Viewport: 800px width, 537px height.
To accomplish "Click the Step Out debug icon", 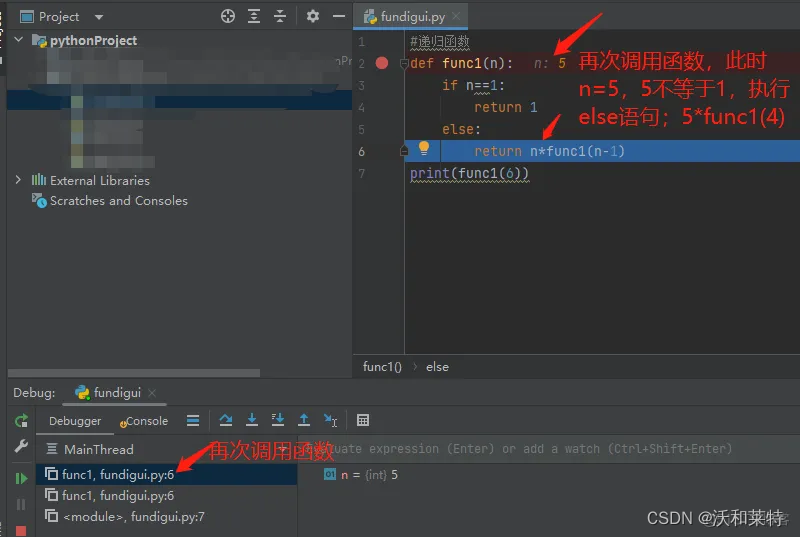I will tap(304, 420).
